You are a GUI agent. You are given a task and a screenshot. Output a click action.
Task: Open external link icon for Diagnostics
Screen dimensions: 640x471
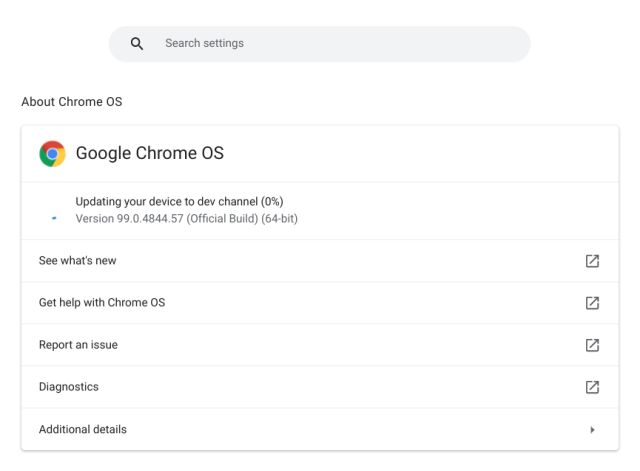click(592, 387)
